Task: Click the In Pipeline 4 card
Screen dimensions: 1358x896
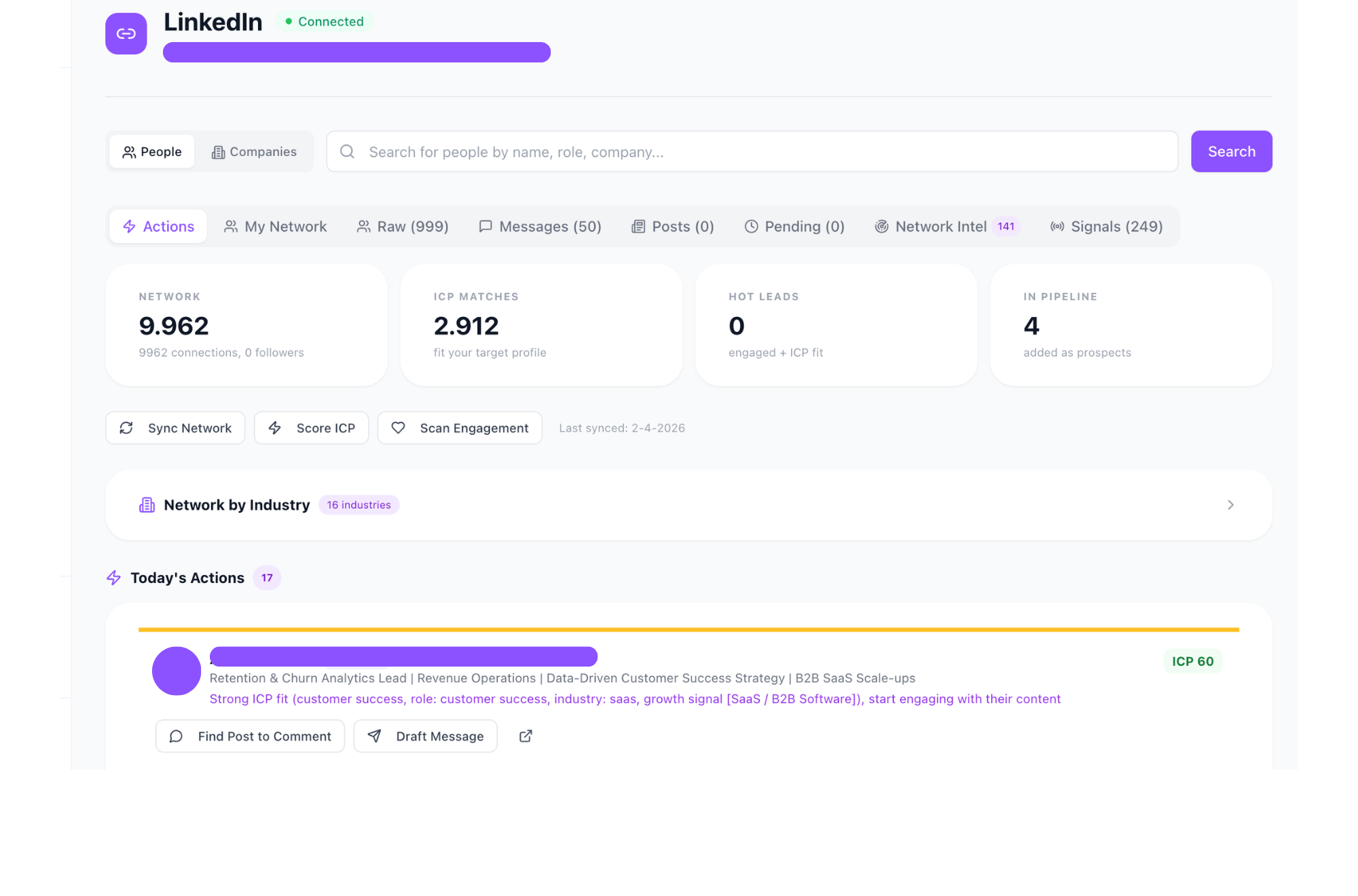Action: [x=1131, y=325]
